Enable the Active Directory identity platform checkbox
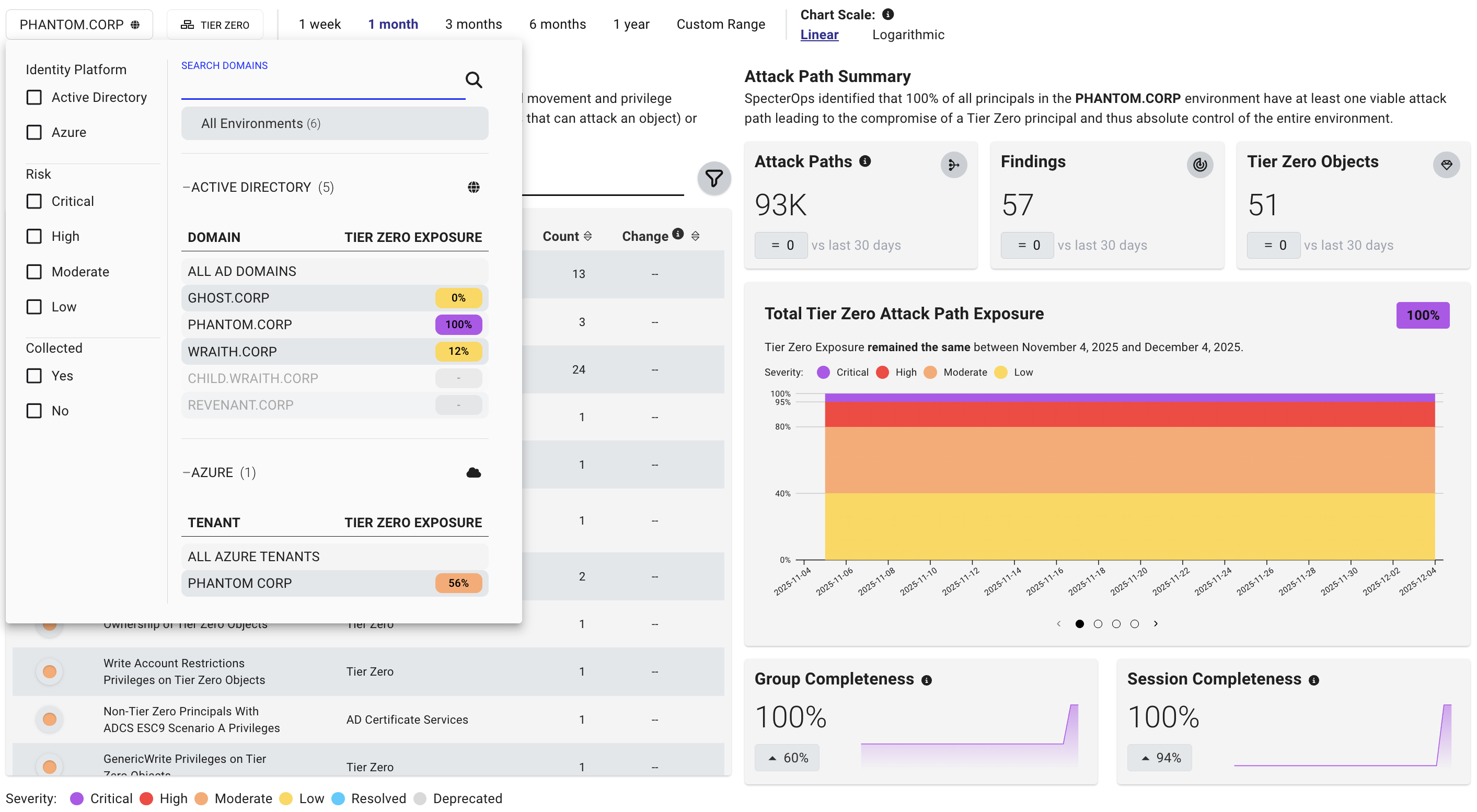This screenshot has width=1477, height=812. point(34,97)
